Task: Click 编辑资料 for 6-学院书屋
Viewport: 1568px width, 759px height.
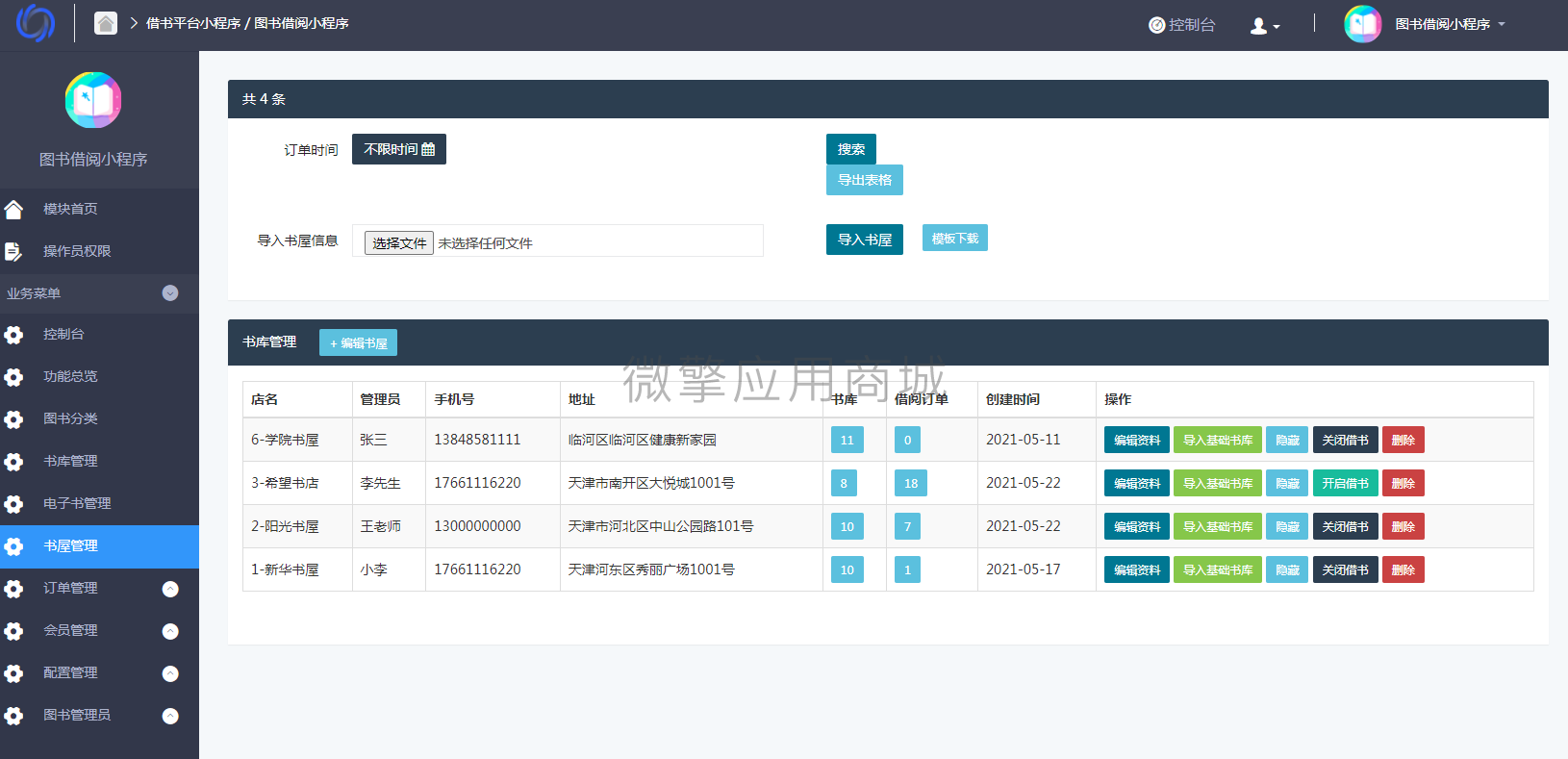Action: pyautogui.click(x=1137, y=440)
